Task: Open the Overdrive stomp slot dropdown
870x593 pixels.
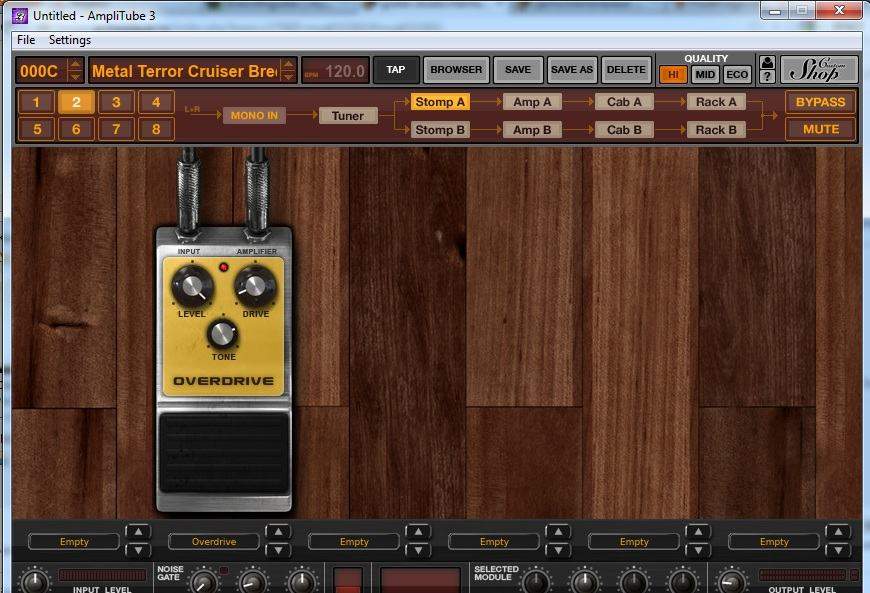Action: coord(214,541)
